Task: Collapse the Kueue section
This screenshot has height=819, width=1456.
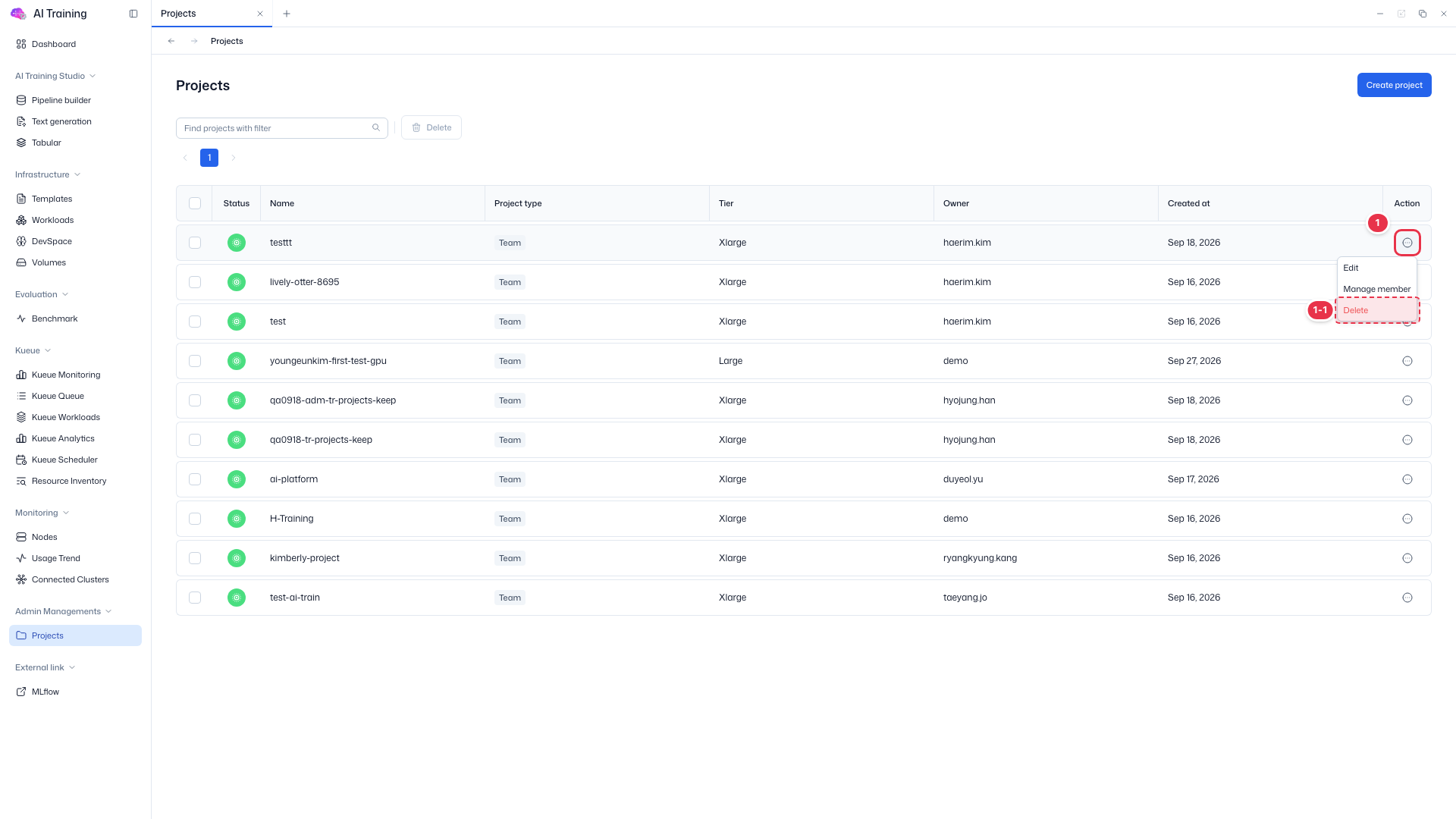Action: click(33, 350)
